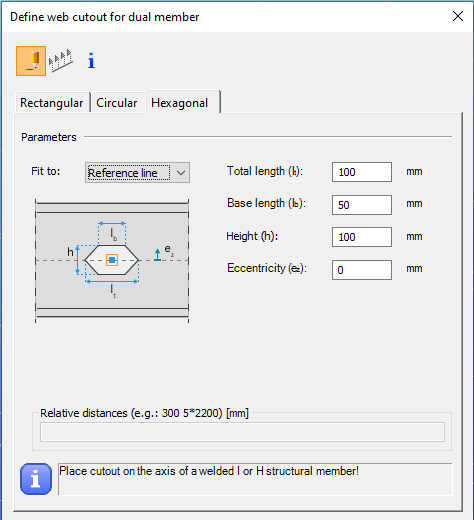
Task: Close the web cutout dialog
Action: click(458, 16)
